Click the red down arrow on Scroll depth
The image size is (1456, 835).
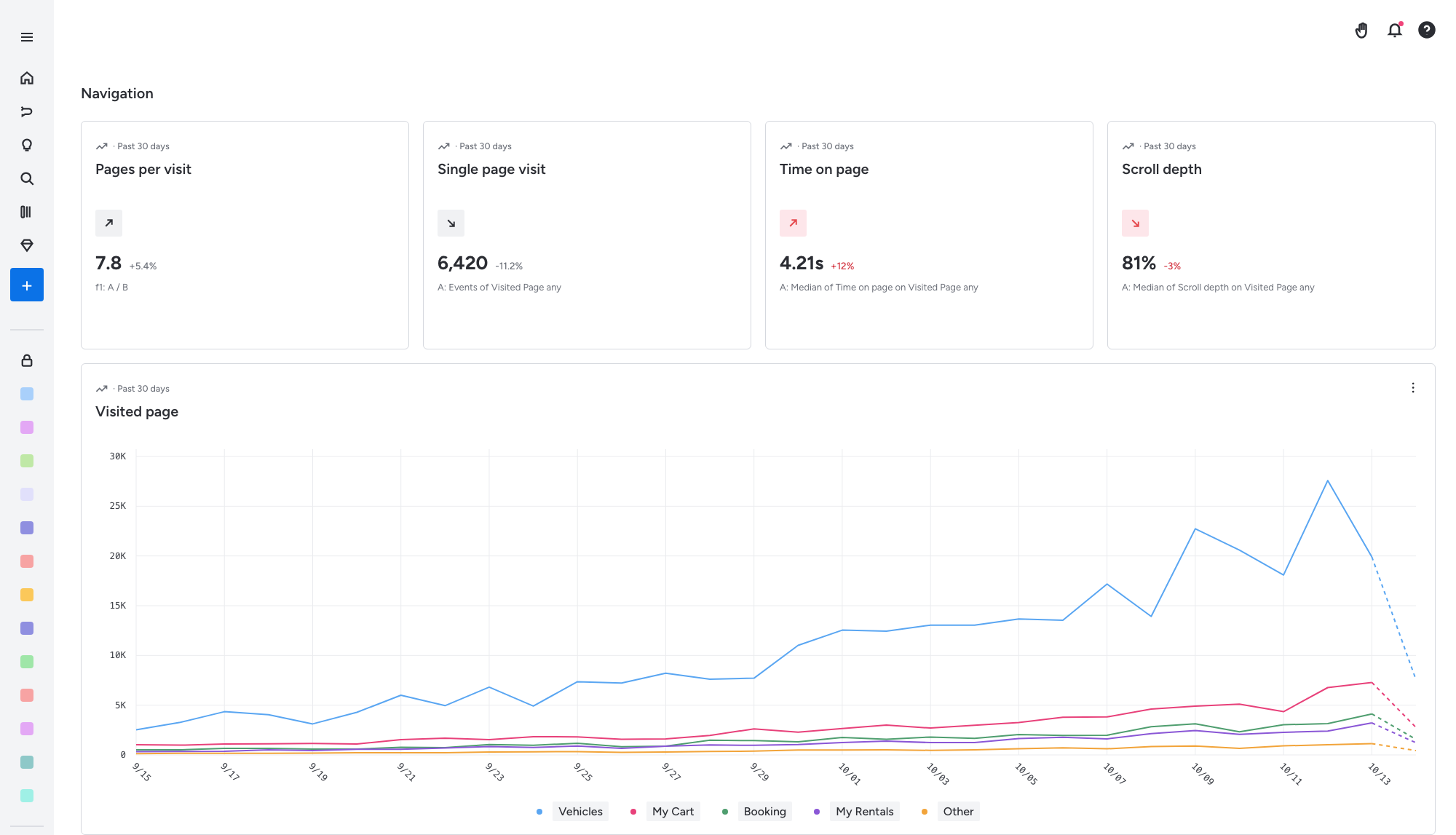tap(1135, 223)
